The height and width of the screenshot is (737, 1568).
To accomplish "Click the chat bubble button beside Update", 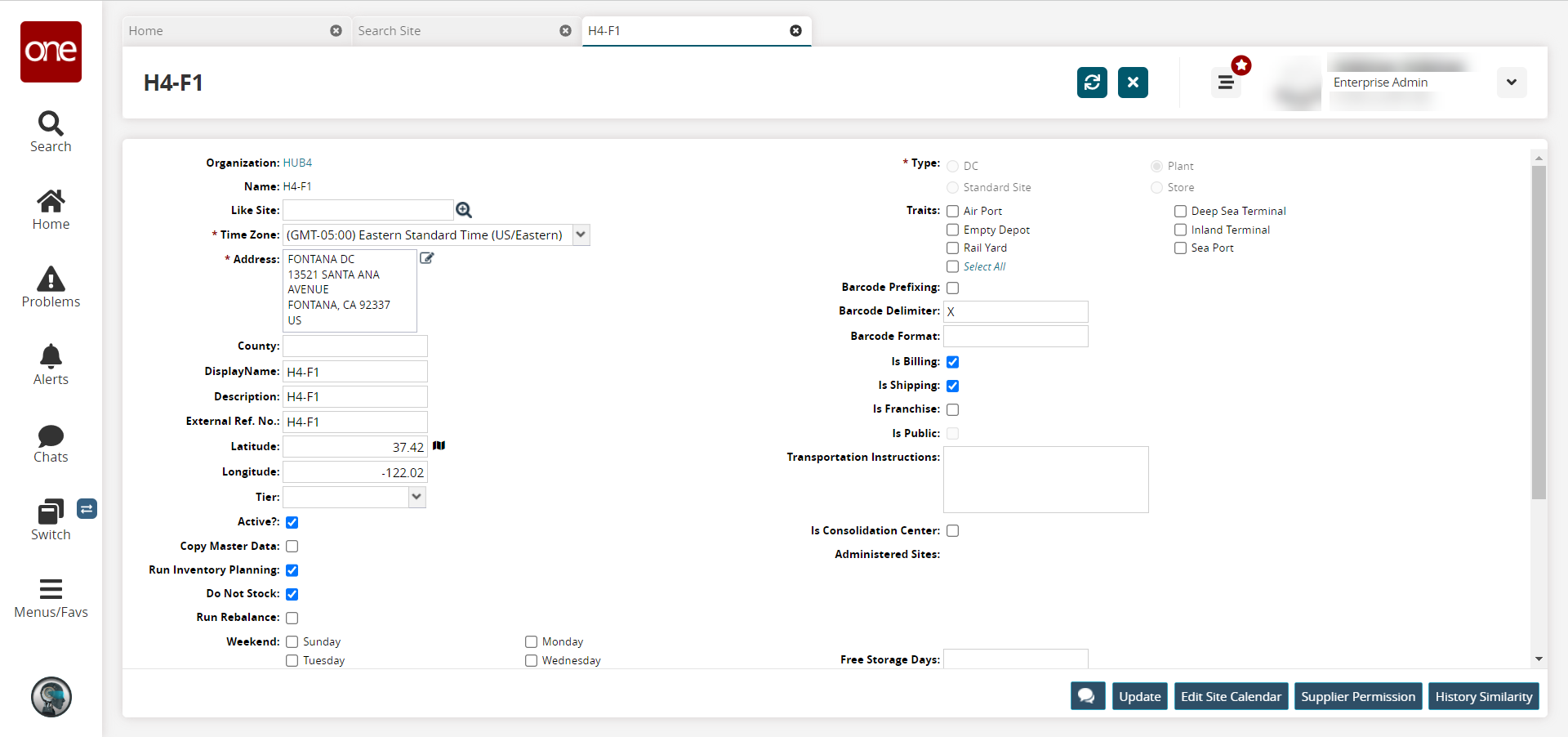I will (x=1088, y=696).
